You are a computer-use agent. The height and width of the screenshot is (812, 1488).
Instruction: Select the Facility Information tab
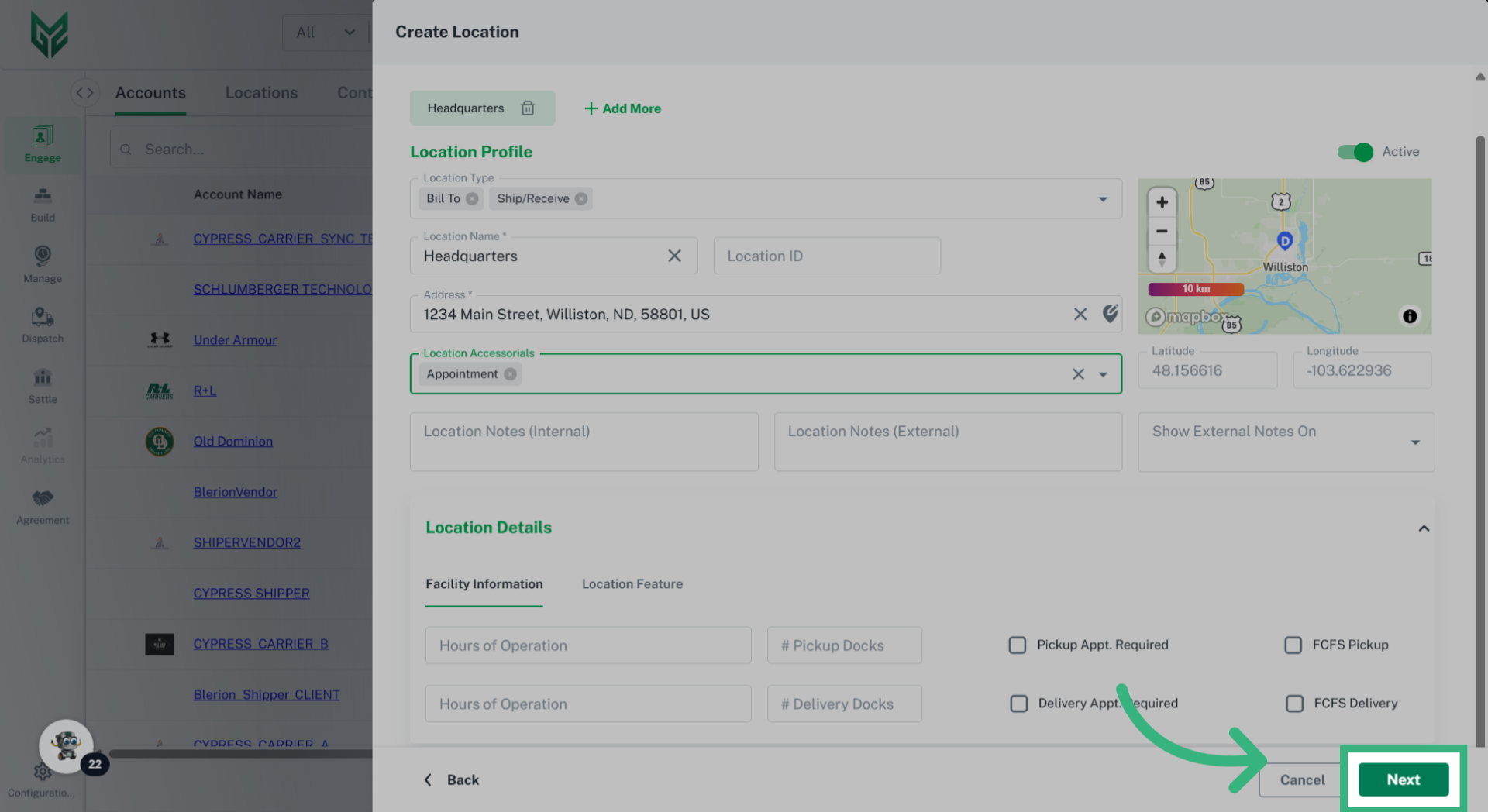pyautogui.click(x=484, y=584)
